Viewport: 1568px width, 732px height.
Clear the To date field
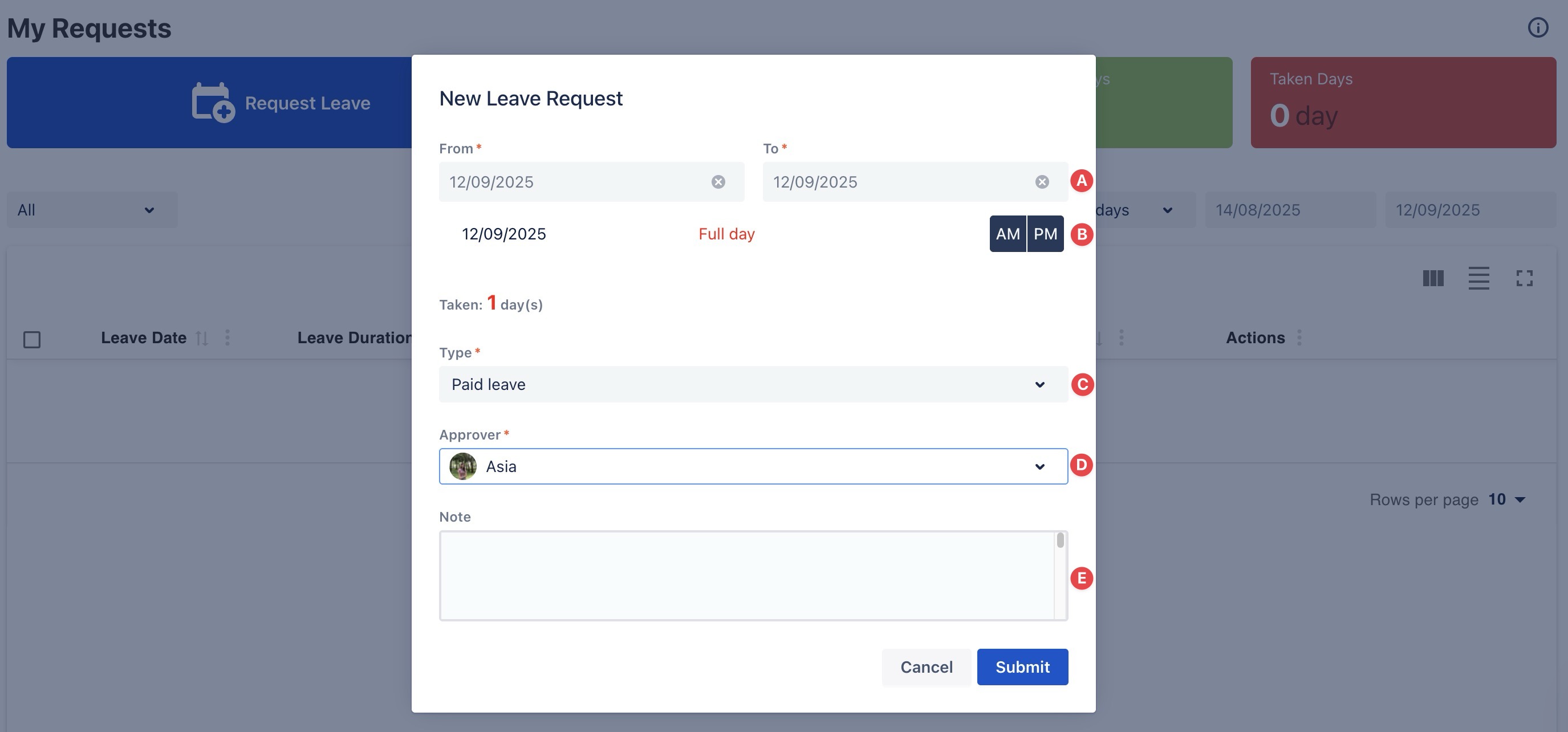click(x=1042, y=182)
